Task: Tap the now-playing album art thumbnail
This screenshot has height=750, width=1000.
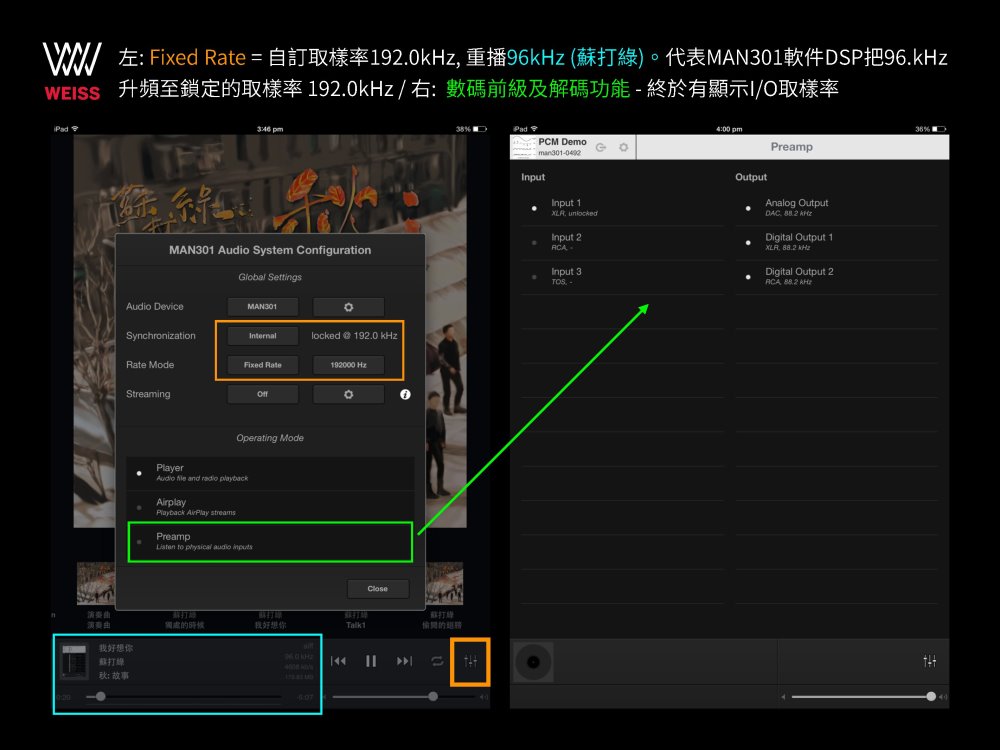Action: [75, 661]
